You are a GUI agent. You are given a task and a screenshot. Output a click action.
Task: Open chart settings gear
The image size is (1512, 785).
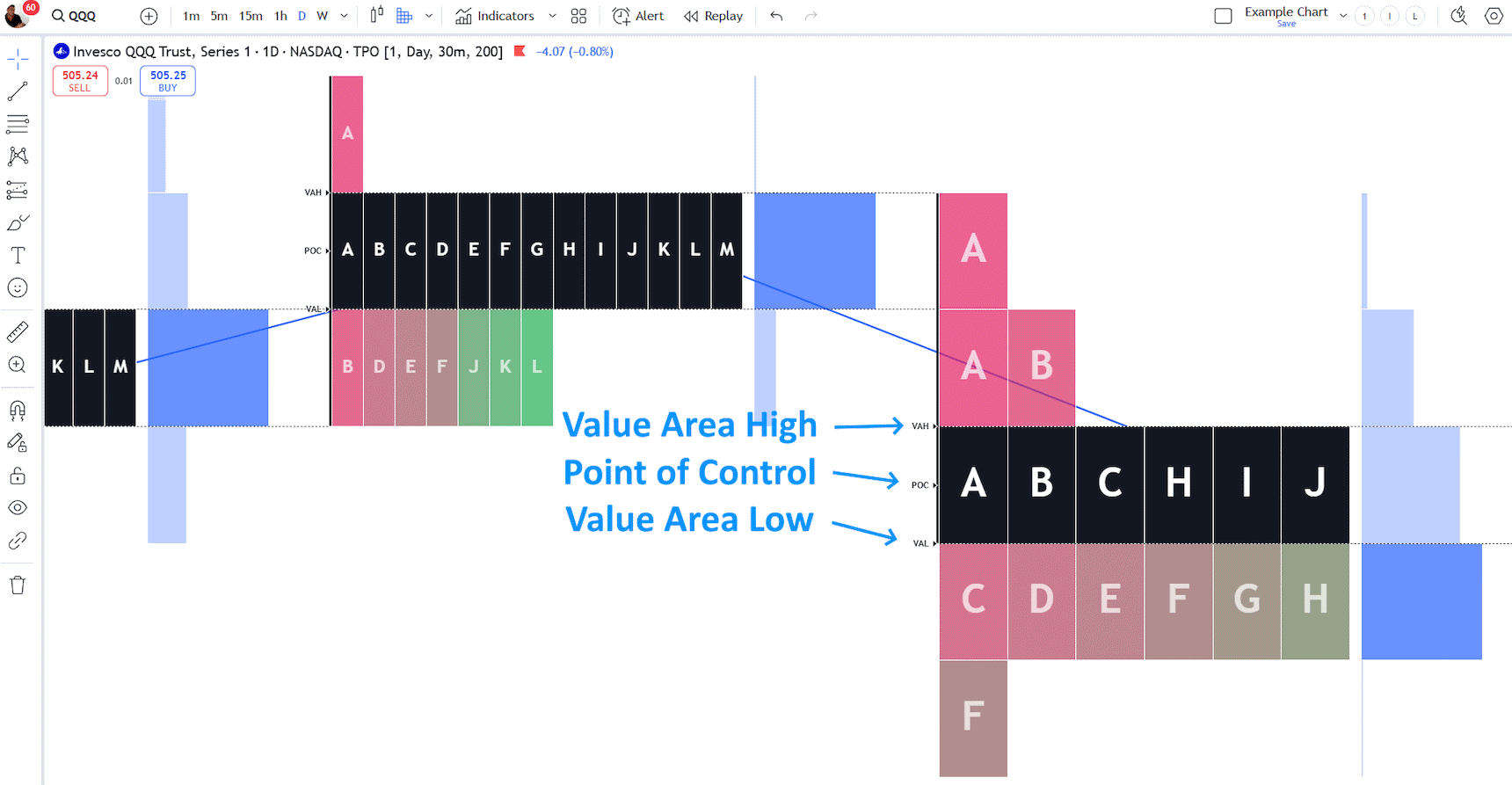(1493, 15)
